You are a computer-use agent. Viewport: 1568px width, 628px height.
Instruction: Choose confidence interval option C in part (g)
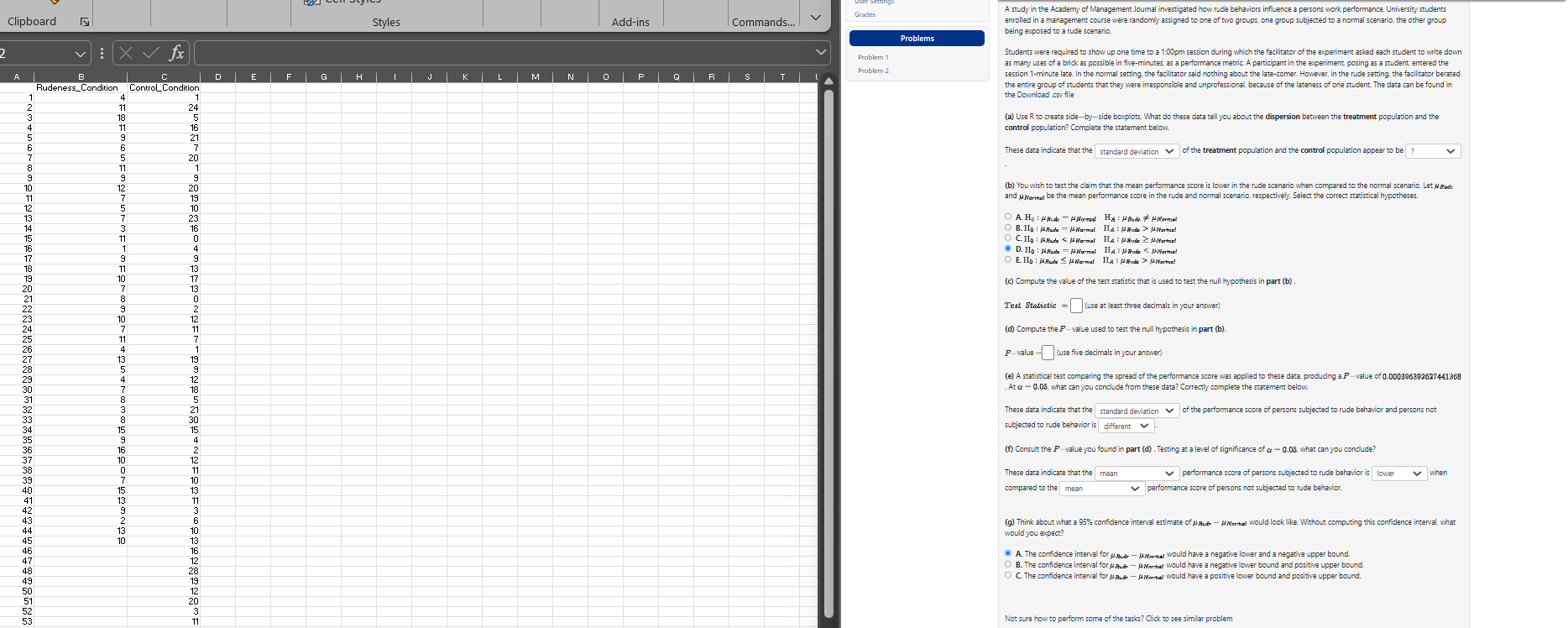click(1008, 575)
